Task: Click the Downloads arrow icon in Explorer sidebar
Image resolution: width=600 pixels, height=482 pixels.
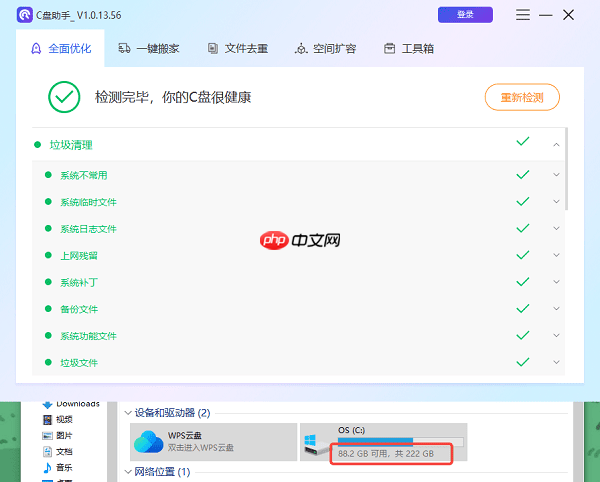Action: 47,404
